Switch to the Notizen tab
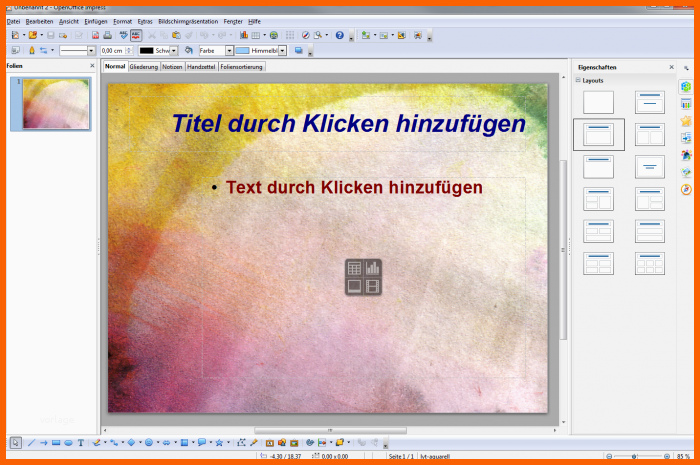The width and height of the screenshot is (700, 465). 172,67
